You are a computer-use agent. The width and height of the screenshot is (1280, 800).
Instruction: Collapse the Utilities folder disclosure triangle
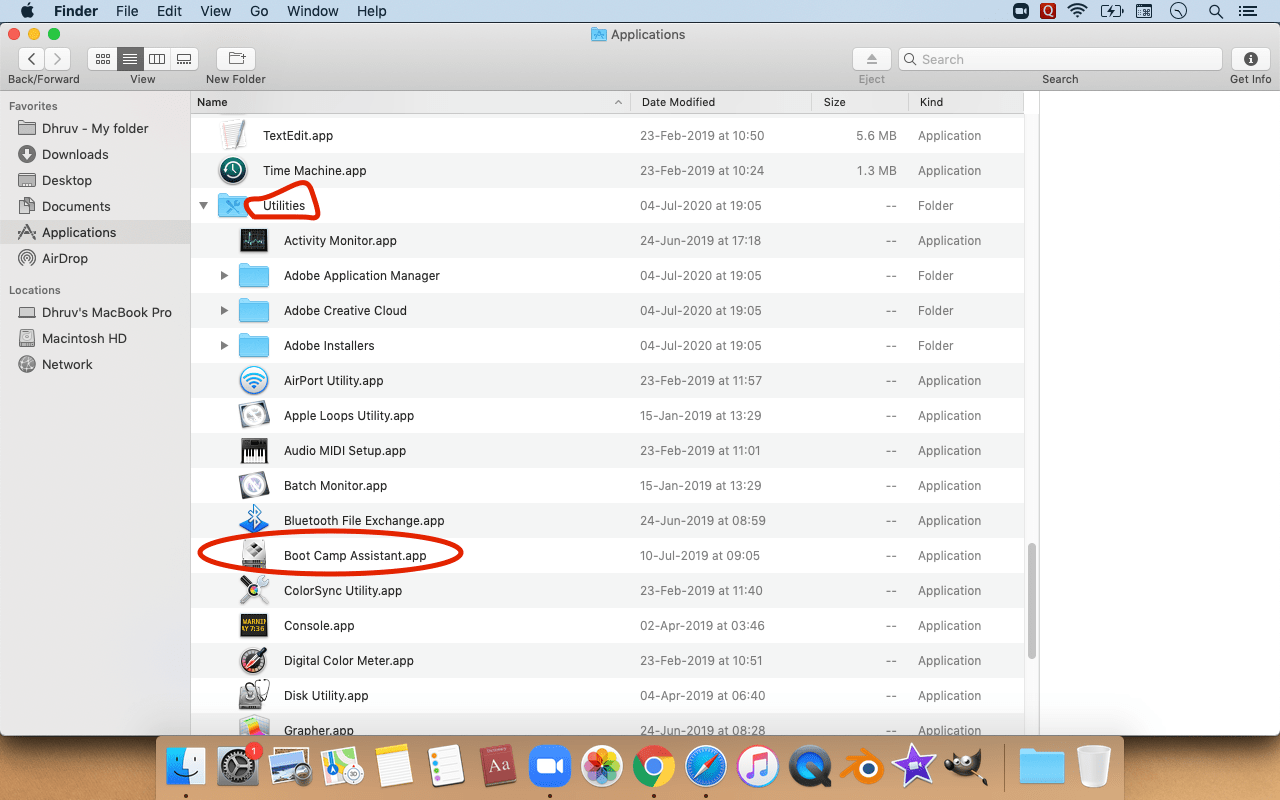click(x=204, y=206)
